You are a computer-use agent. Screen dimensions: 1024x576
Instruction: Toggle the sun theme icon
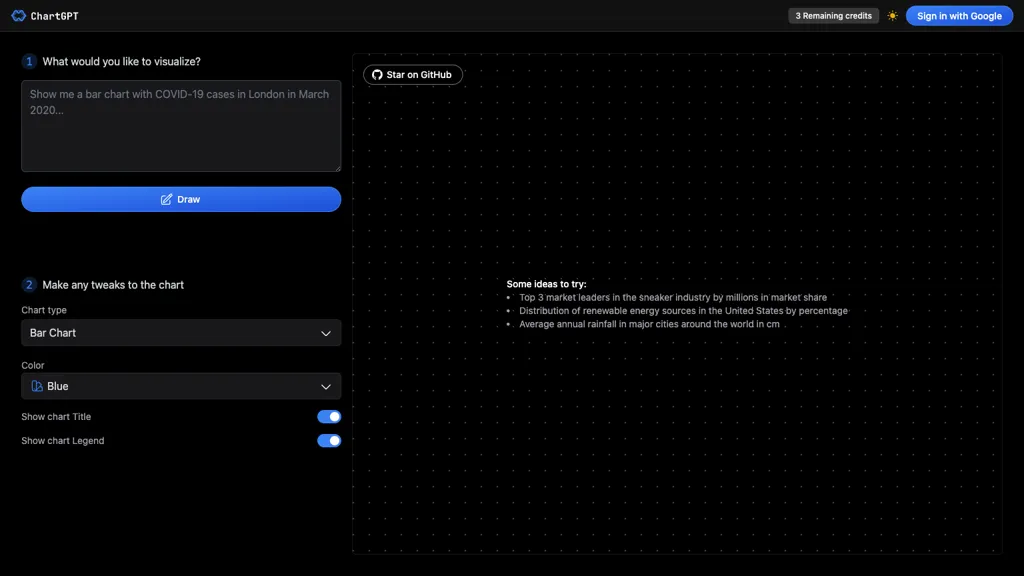tap(892, 16)
